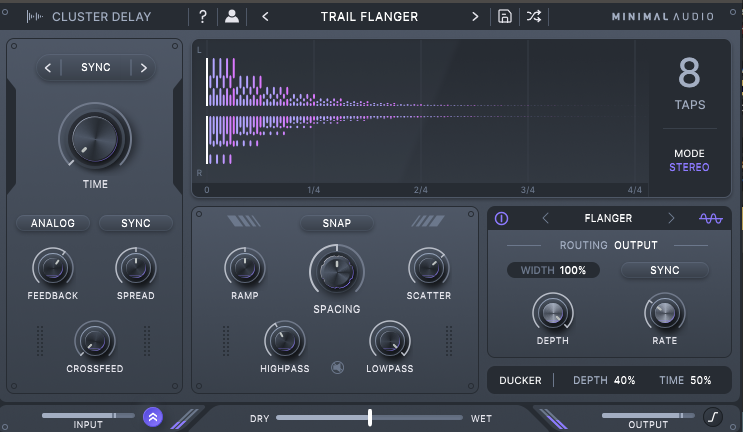Click the flanger SYNC button
The image size is (743, 432).
pyautogui.click(x=664, y=270)
